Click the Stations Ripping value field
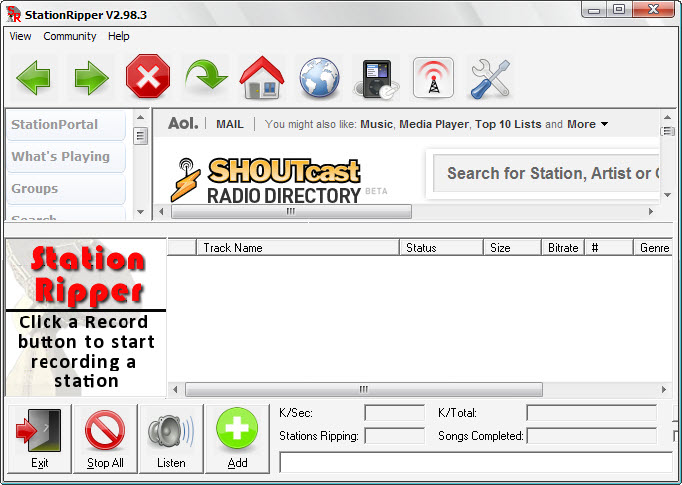This screenshot has width=682, height=485. click(394, 436)
